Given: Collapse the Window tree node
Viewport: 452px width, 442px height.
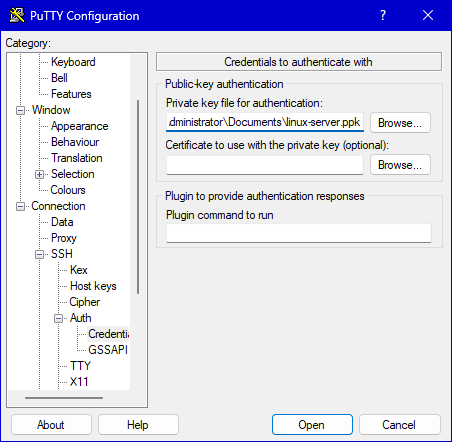Looking at the screenshot, I should click(x=21, y=110).
